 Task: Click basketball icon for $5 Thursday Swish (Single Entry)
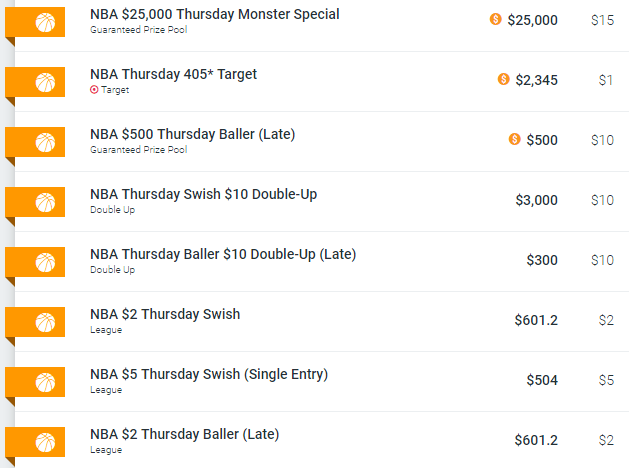pos(45,381)
